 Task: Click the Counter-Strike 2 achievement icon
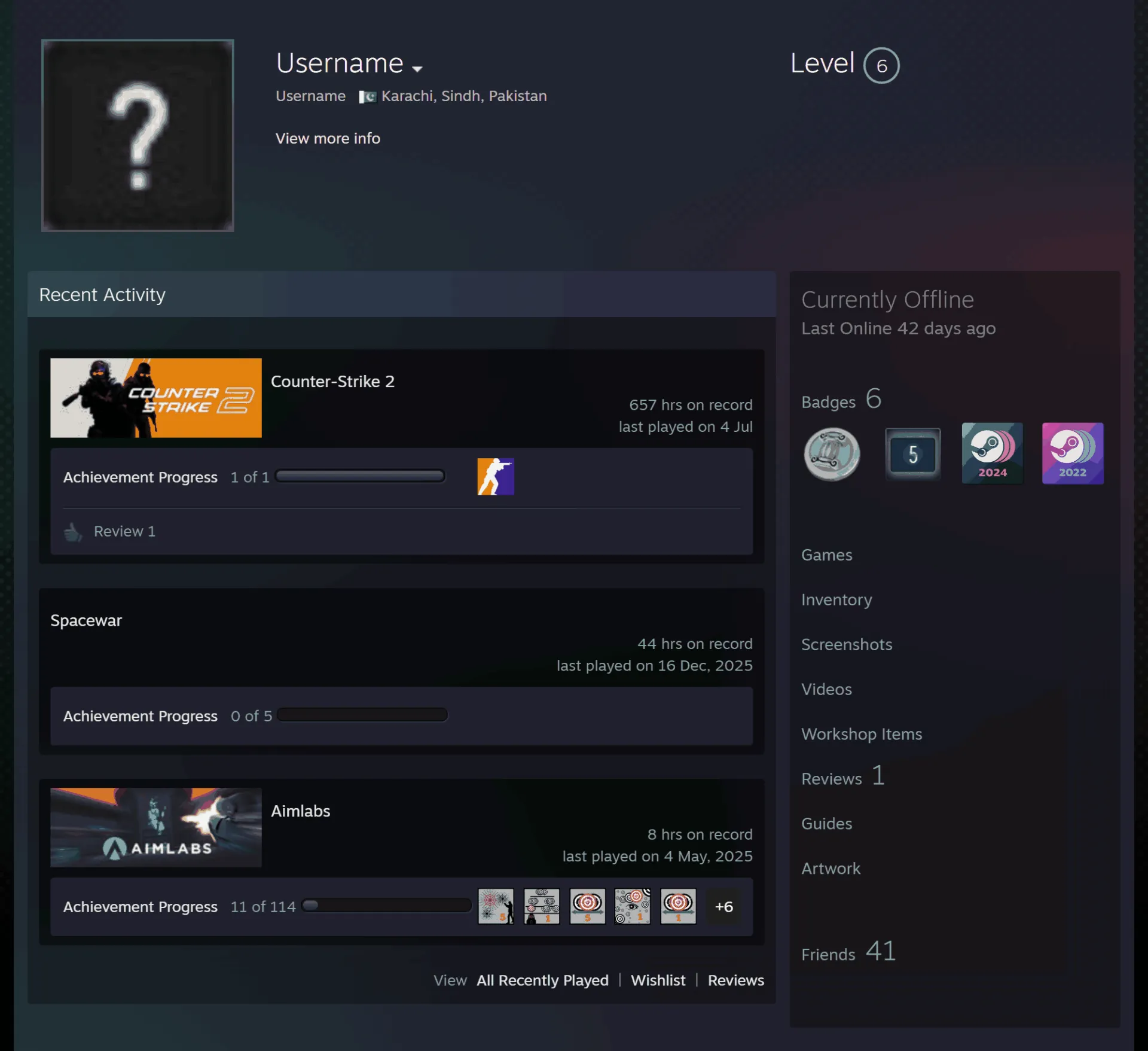[x=496, y=476]
